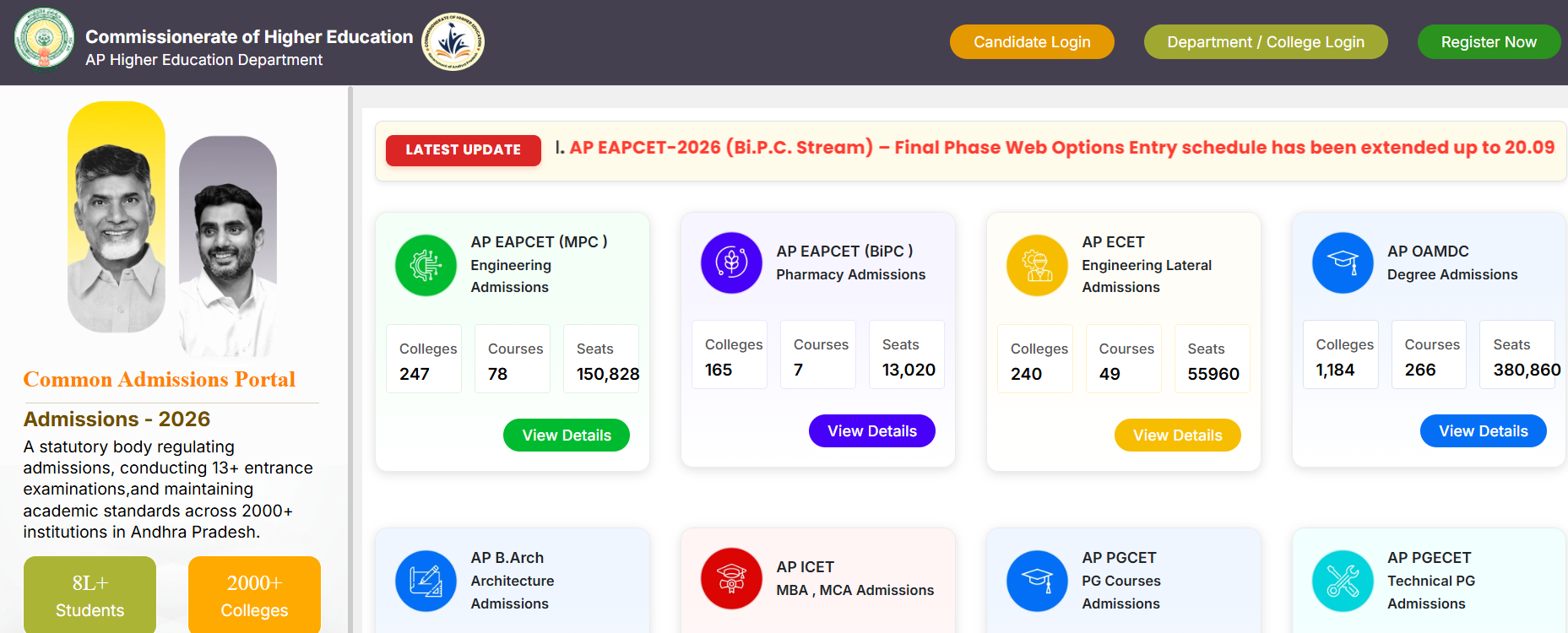The height and width of the screenshot is (633, 1568).
Task: Click the Commissionerate of Higher Education round logo
Action: pos(453,41)
